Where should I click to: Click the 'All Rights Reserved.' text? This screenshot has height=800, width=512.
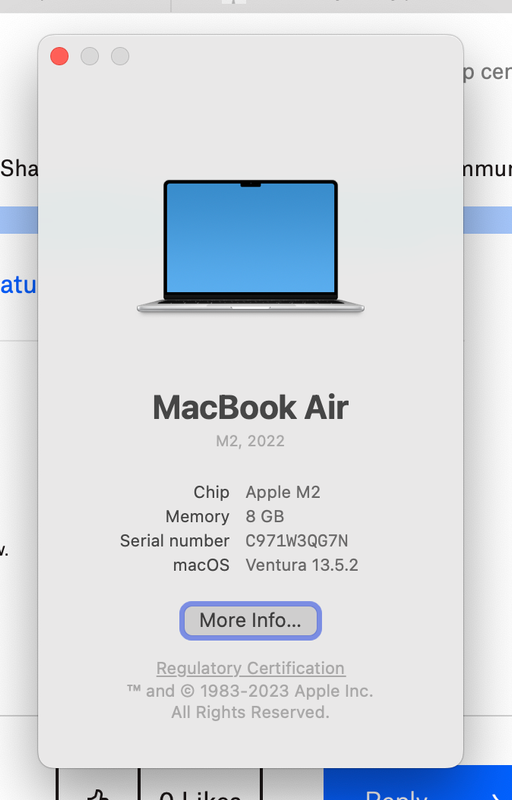(x=250, y=712)
